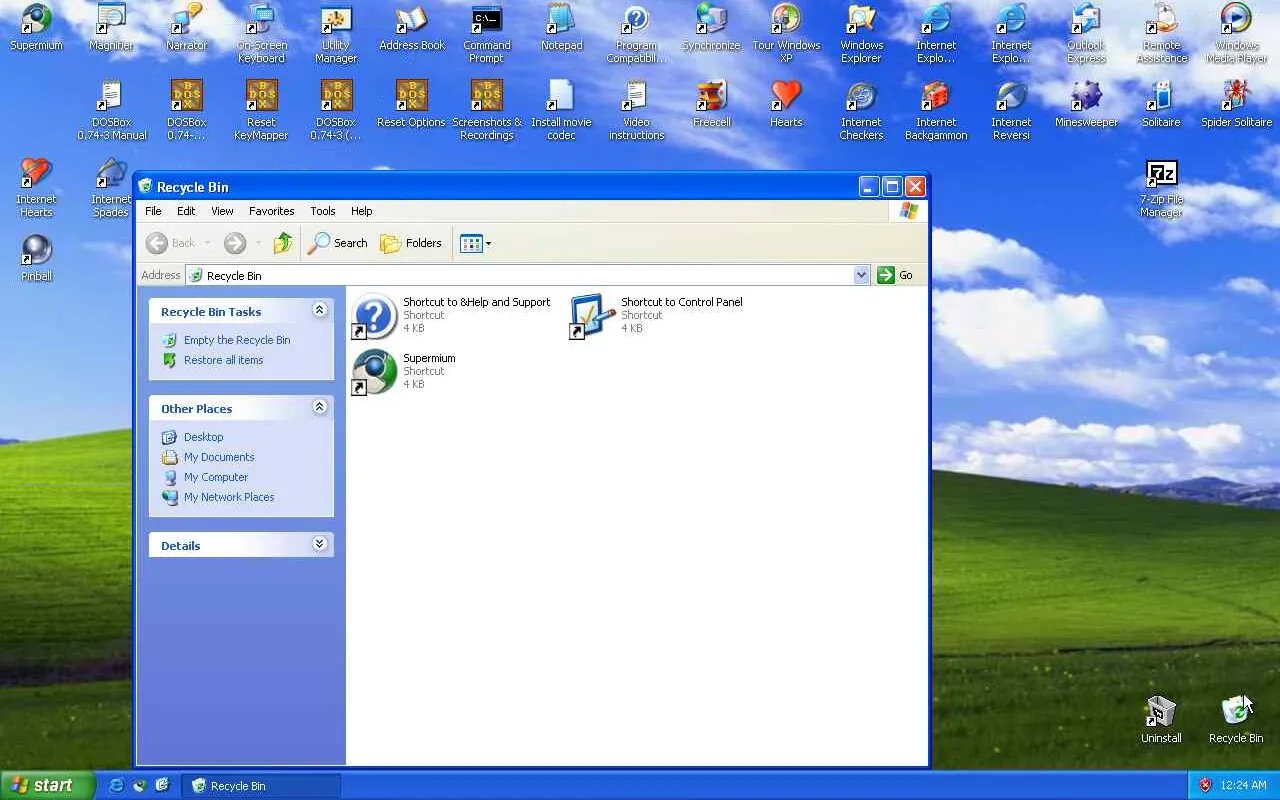Open the Edit menu

coord(186,211)
